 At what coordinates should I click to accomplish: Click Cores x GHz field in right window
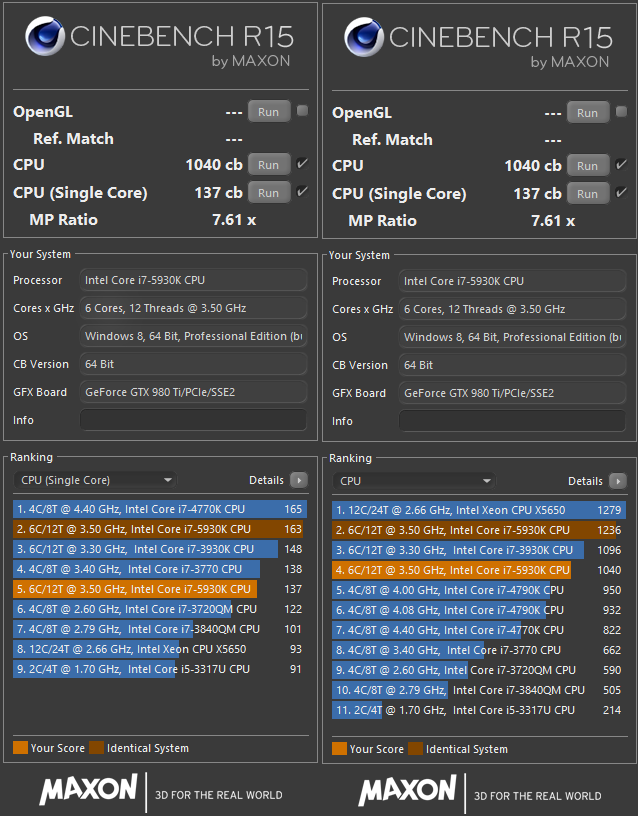512,309
